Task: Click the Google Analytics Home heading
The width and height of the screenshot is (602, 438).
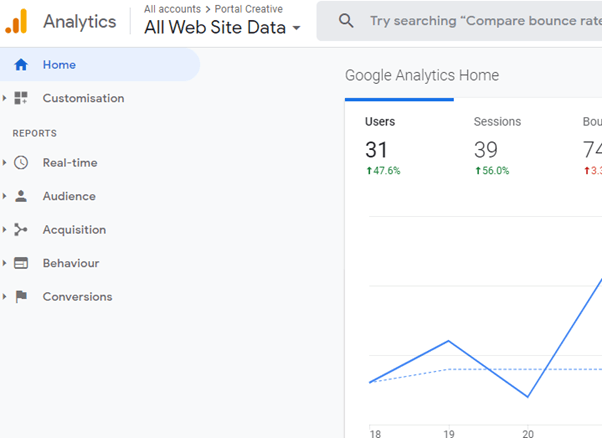Action: pos(422,75)
